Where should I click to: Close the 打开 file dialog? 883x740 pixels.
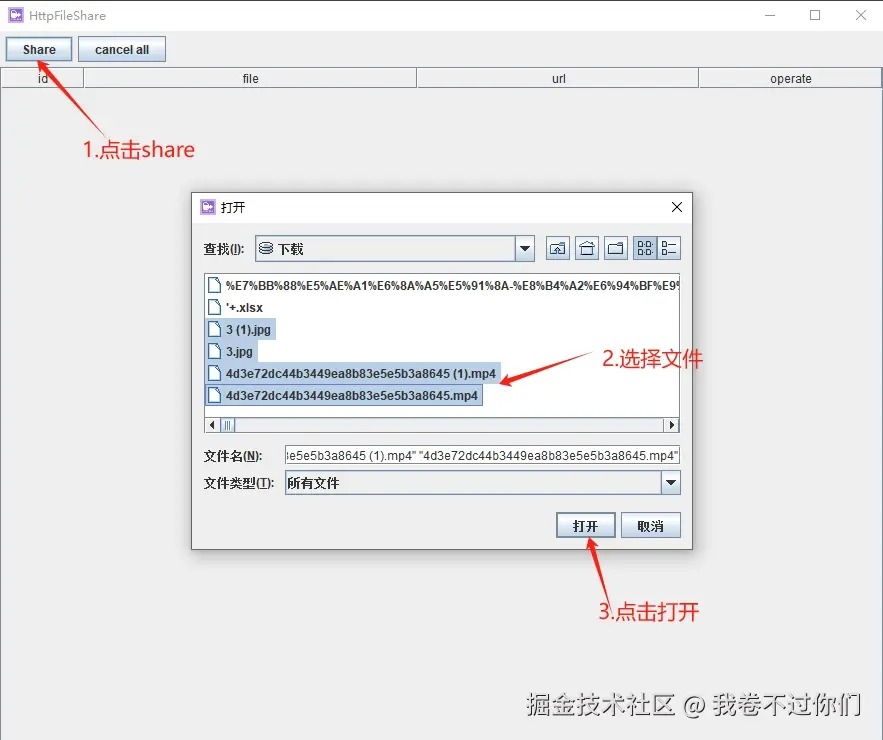677,207
